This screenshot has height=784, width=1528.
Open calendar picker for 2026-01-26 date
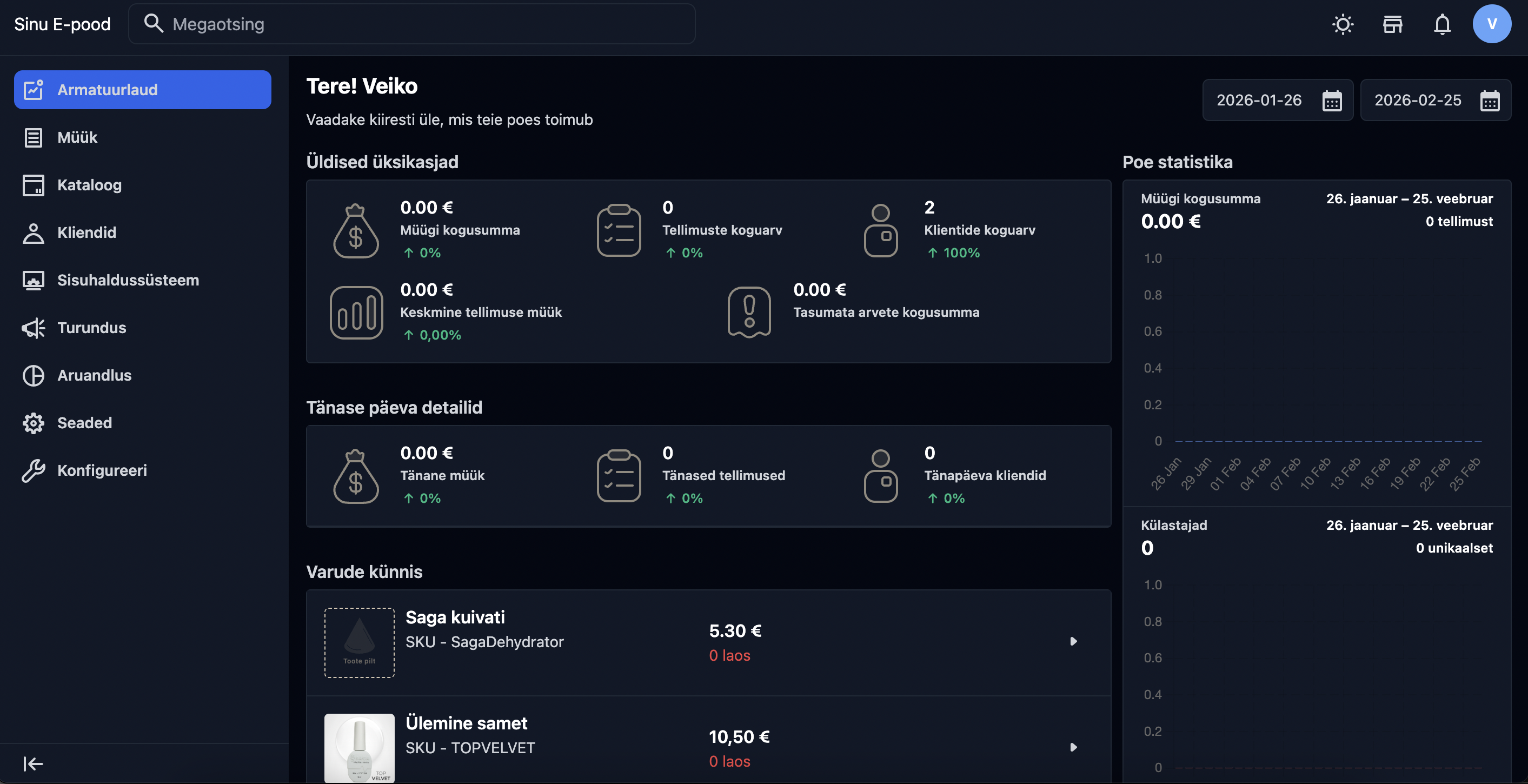1332,101
